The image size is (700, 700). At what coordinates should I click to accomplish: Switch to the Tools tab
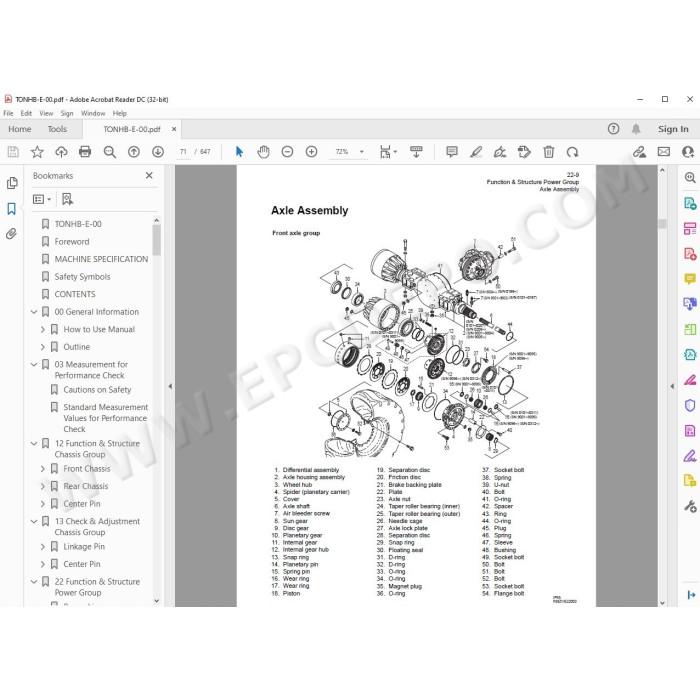click(x=57, y=129)
